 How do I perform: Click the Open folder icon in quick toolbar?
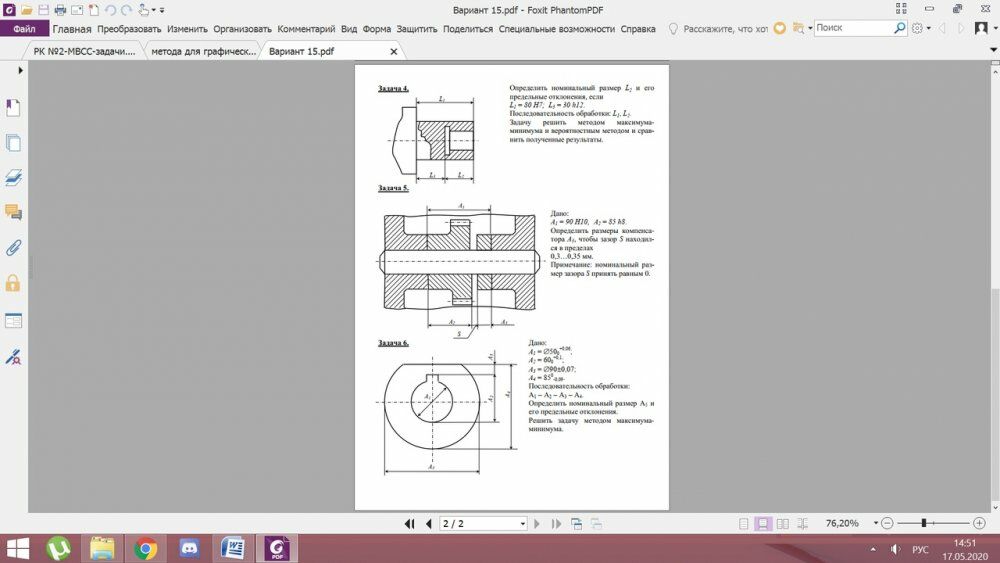click(25, 10)
